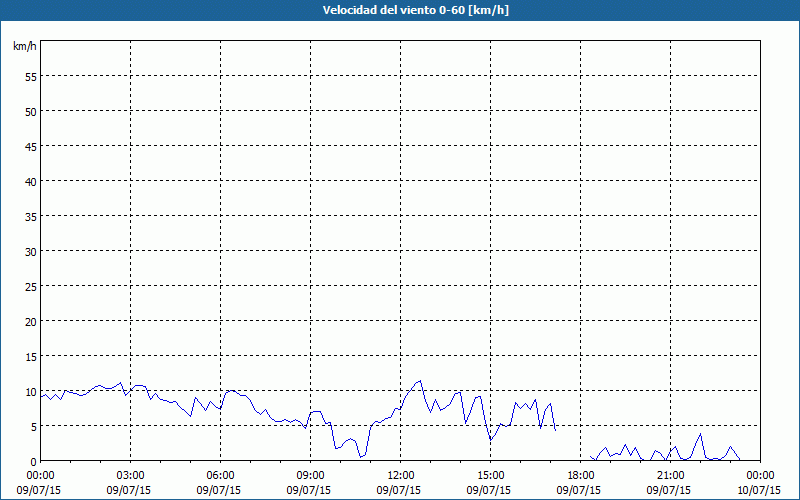Click the 18:00 time label on X axis
The width and height of the screenshot is (800, 500).
coord(581,476)
